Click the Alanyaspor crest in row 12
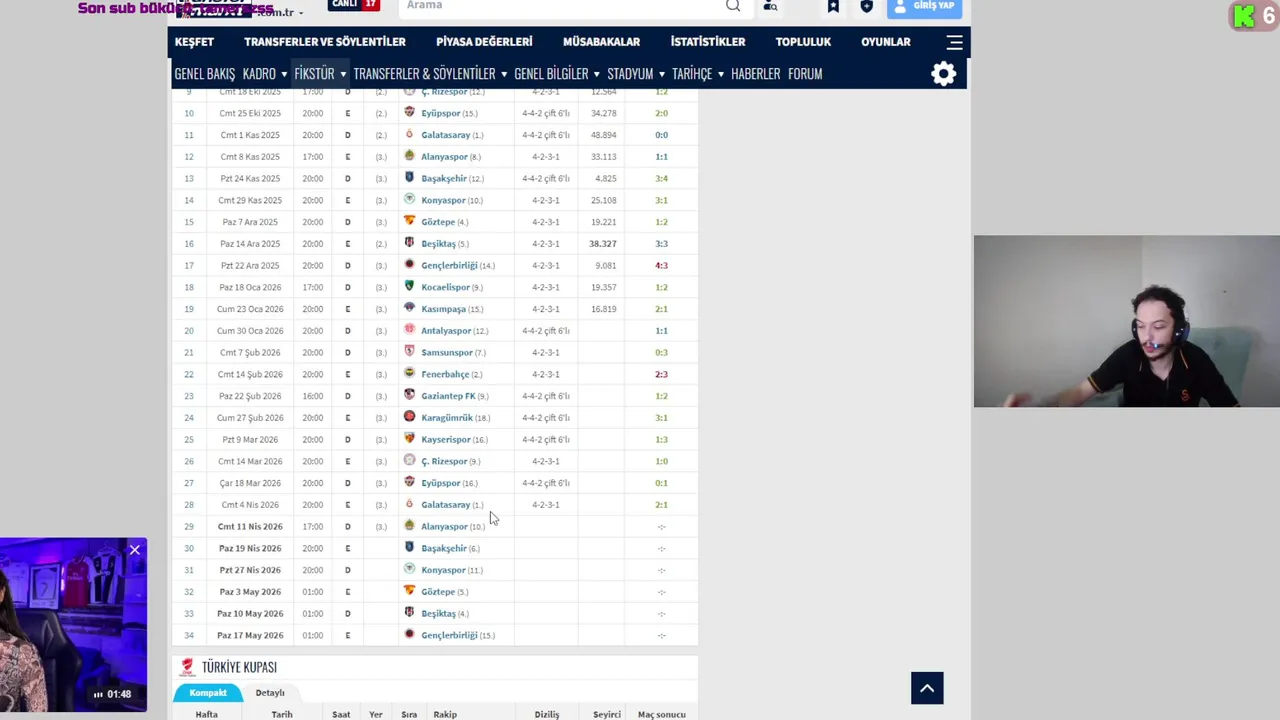Screen dimensions: 1280x720 (409, 156)
